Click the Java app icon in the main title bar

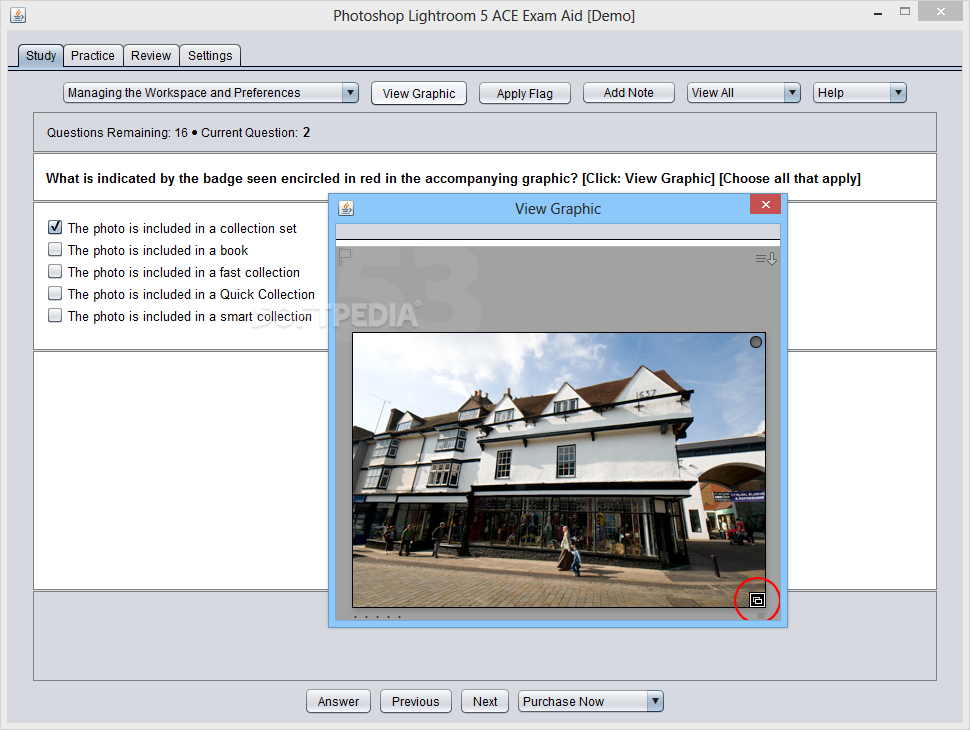[x=18, y=15]
